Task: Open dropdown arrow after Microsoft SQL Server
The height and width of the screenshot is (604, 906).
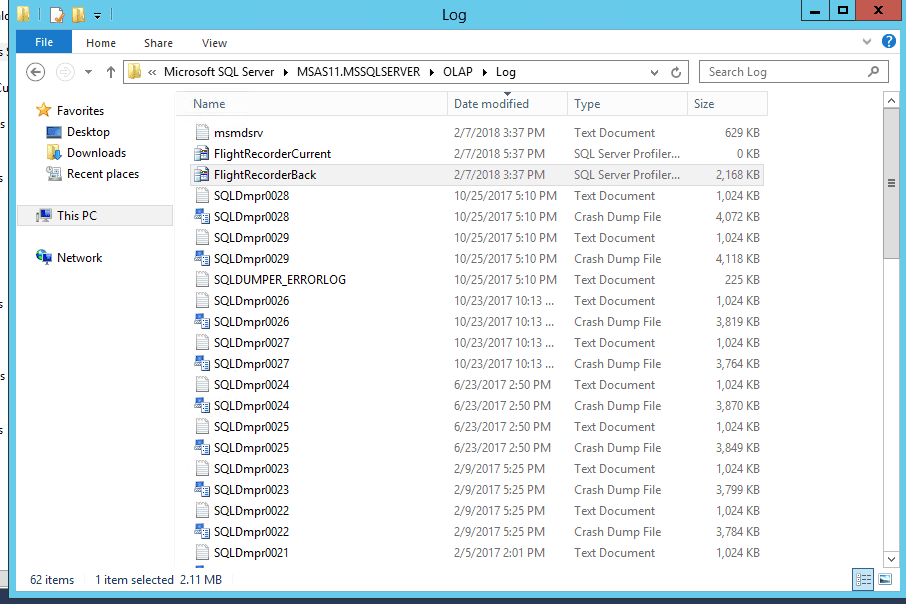Action: point(285,72)
